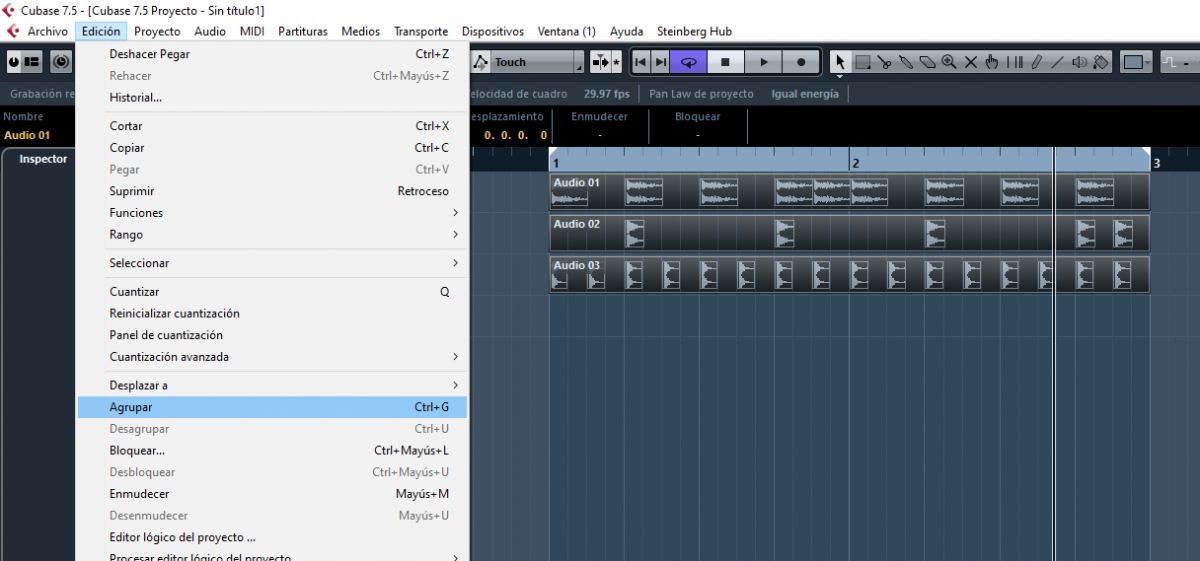This screenshot has width=1200, height=561.
Task: Select the Scissors split tool
Action: [x=885, y=62]
